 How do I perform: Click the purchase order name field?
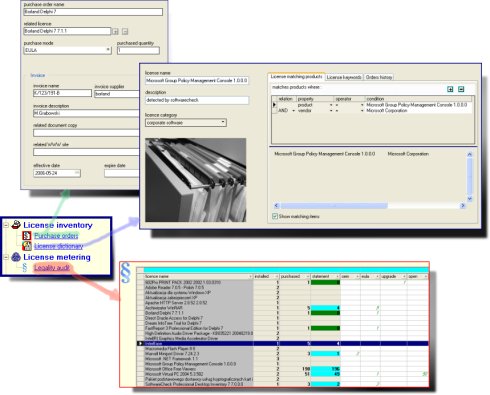93,12
